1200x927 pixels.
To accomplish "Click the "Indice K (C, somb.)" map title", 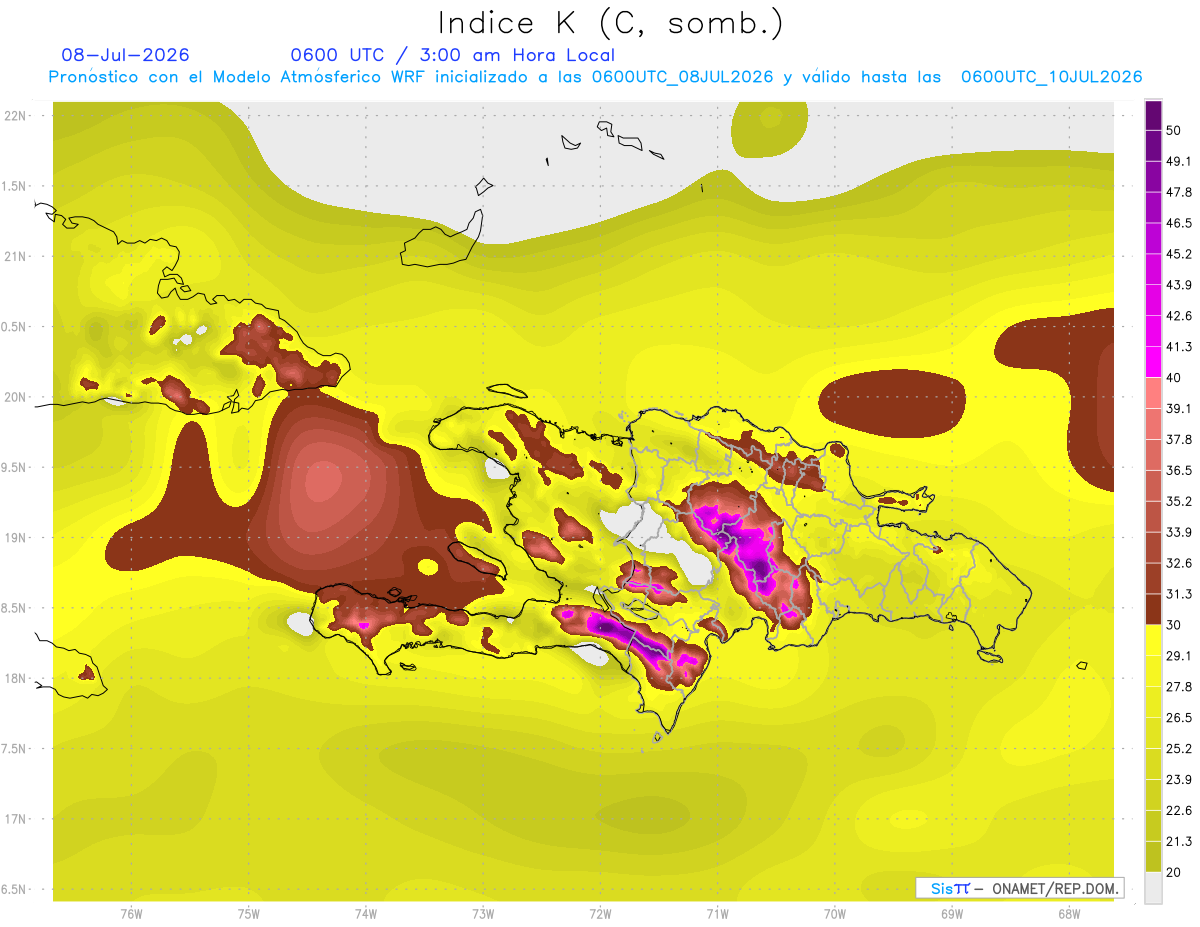I will 610,24.
